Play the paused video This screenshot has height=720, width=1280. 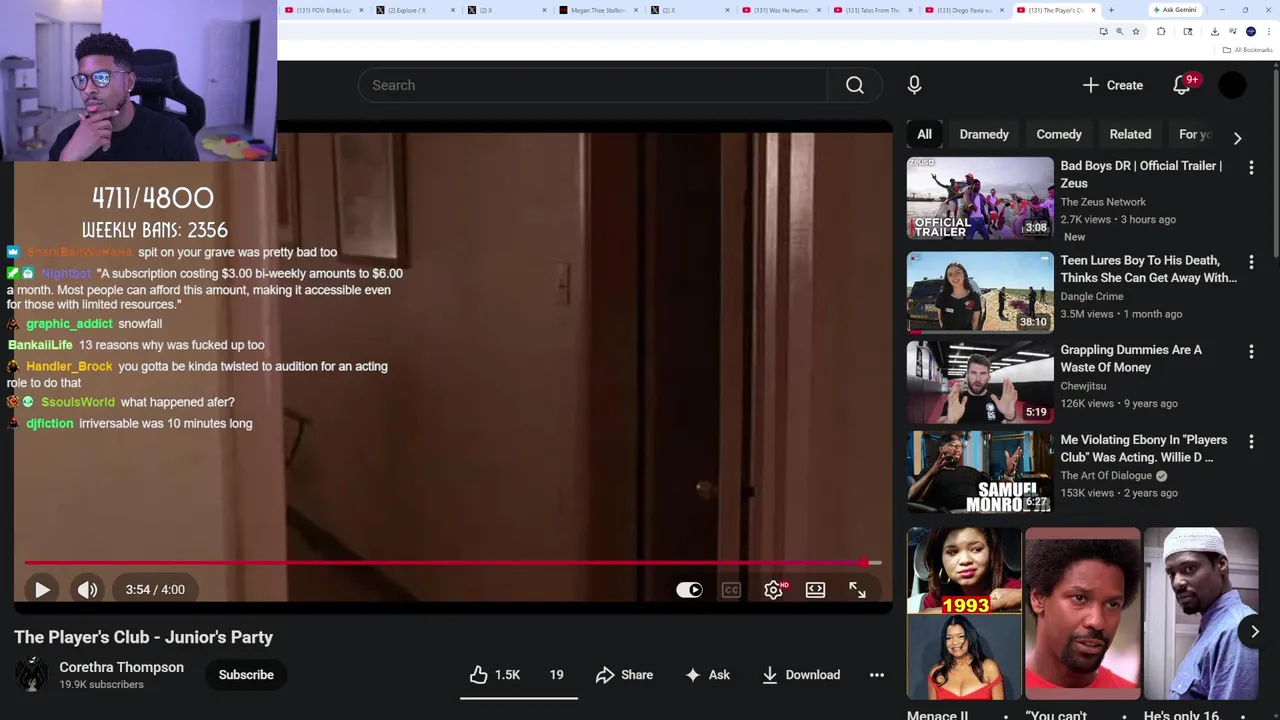click(42, 590)
